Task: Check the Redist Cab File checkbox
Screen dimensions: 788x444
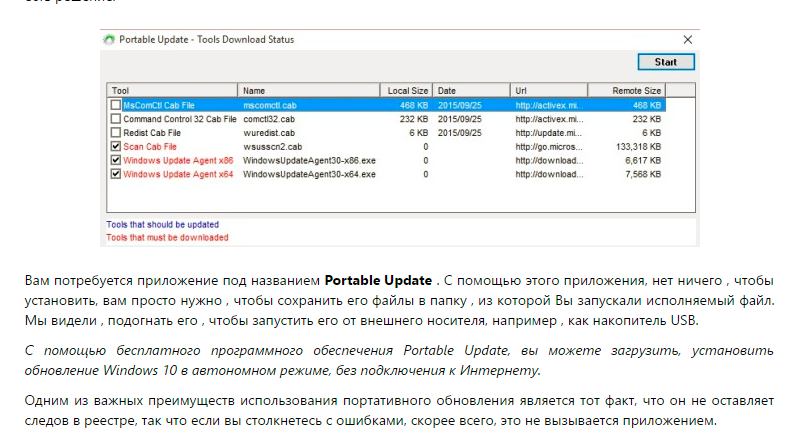Action: click(116, 133)
